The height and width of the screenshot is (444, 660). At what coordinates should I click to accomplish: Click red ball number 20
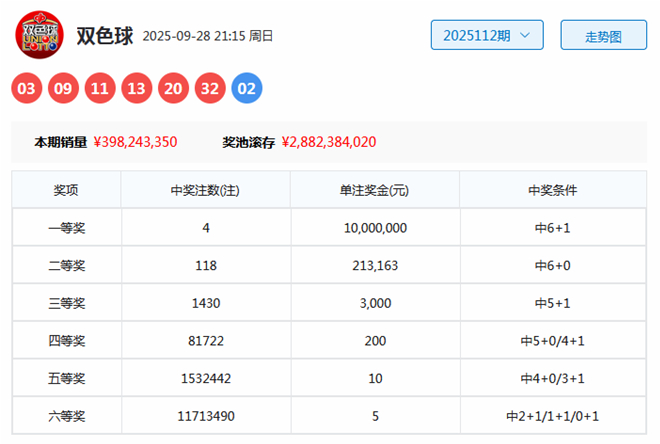tap(173, 89)
